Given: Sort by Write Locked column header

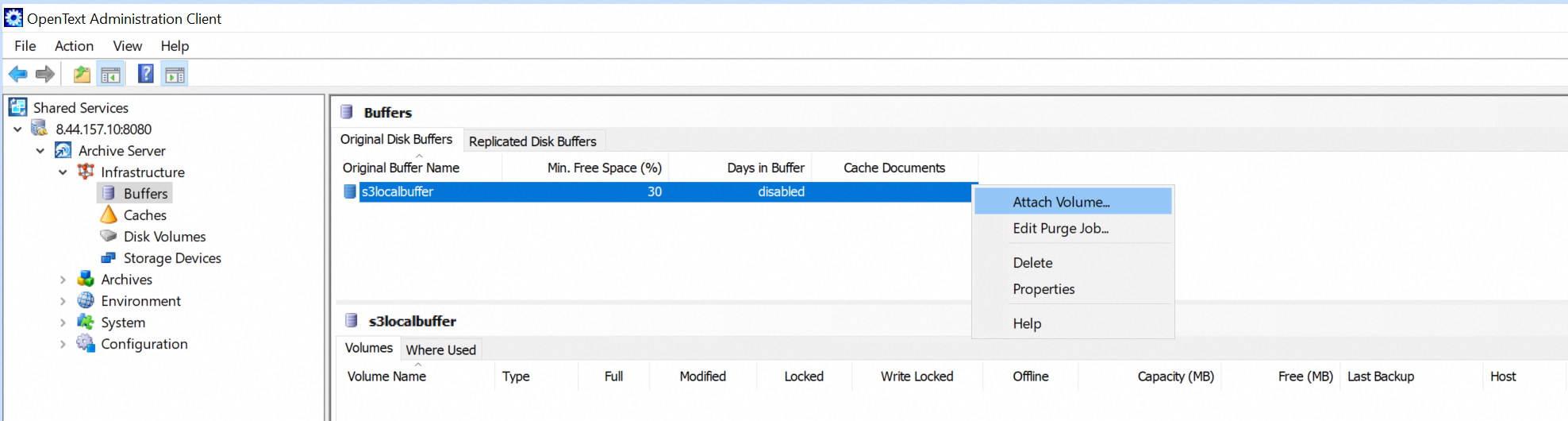Looking at the screenshot, I should pos(917,377).
